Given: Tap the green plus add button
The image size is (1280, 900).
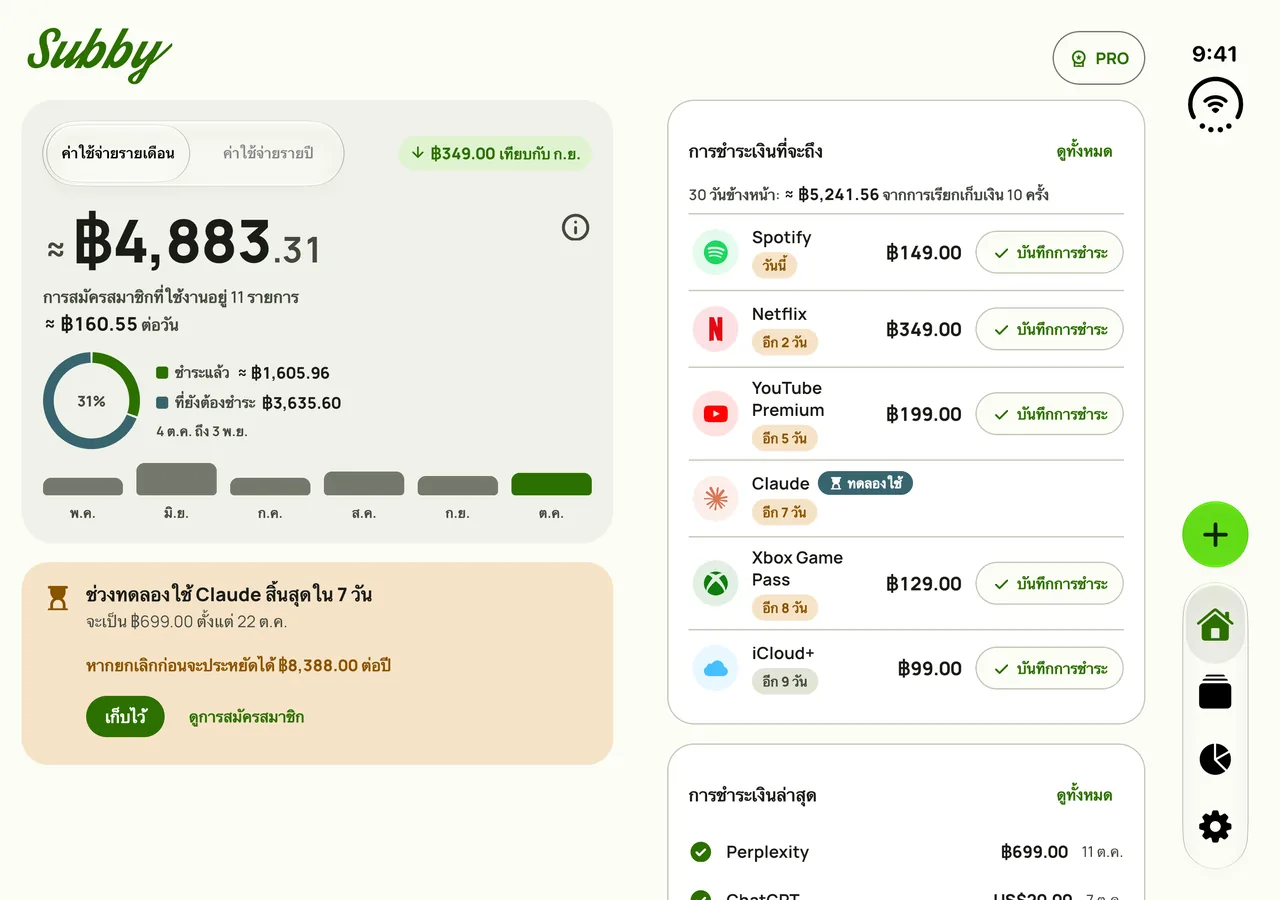Looking at the screenshot, I should tap(1215, 535).
